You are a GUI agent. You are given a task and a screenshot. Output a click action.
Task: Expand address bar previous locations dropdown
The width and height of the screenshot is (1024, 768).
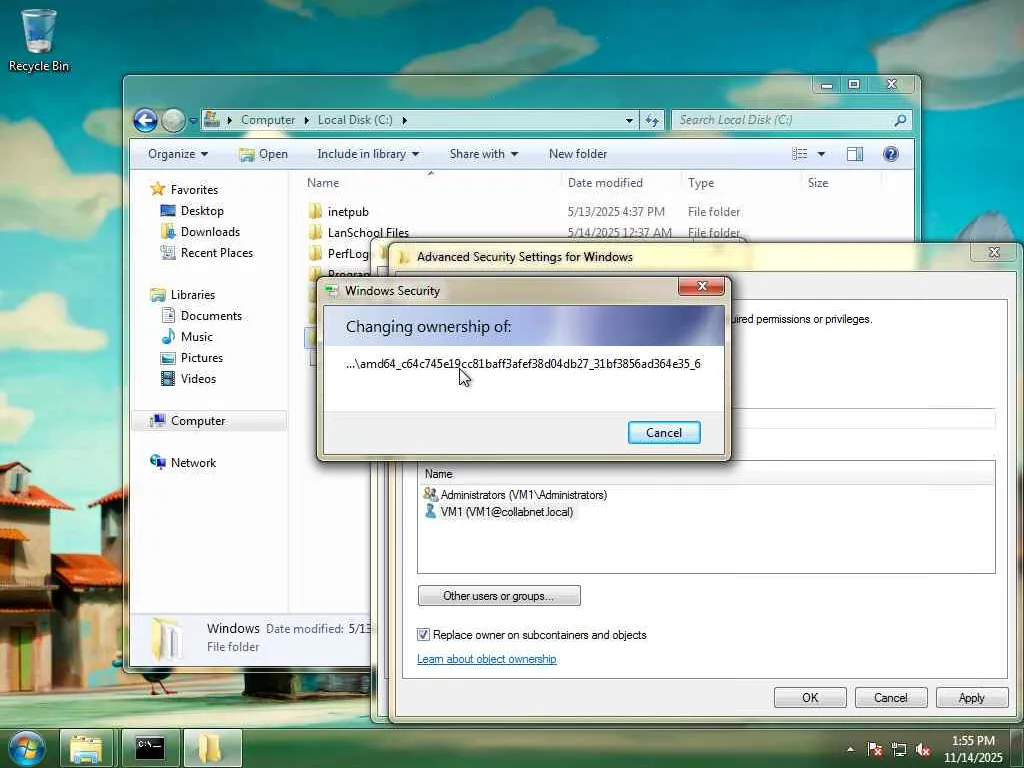[629, 120]
